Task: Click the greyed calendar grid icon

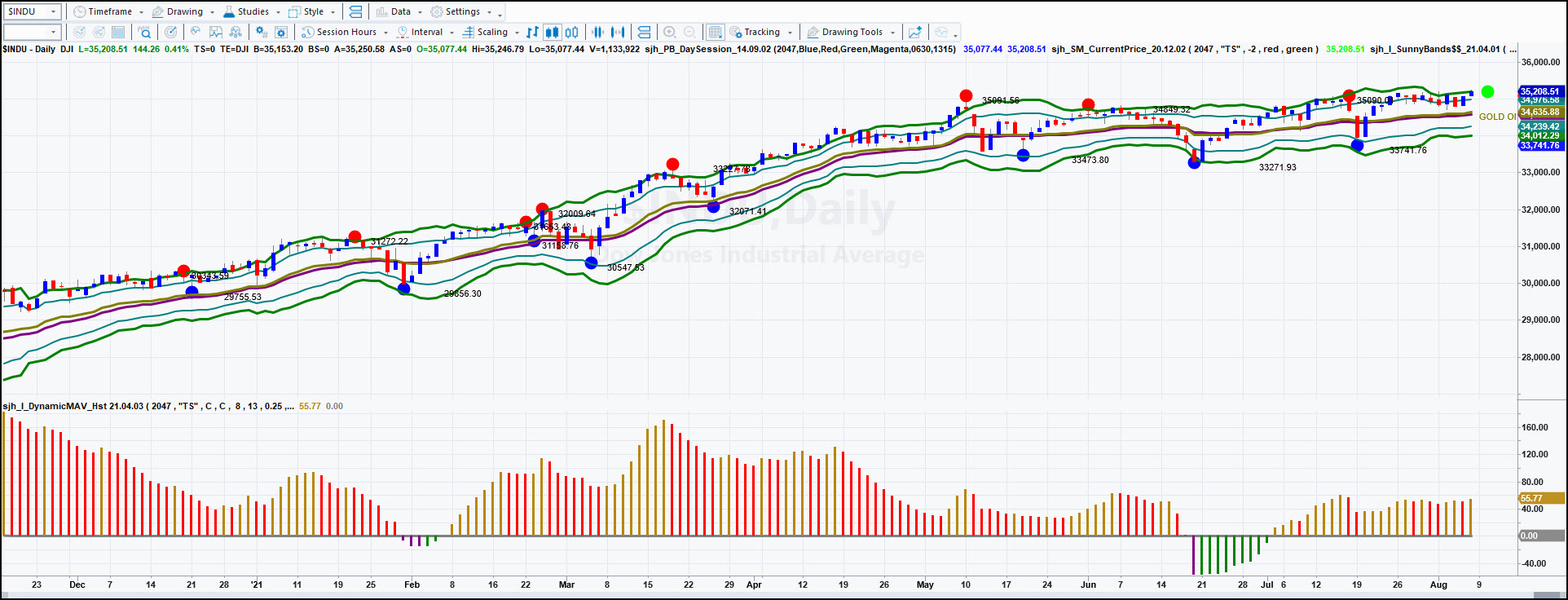Action: click(x=118, y=32)
